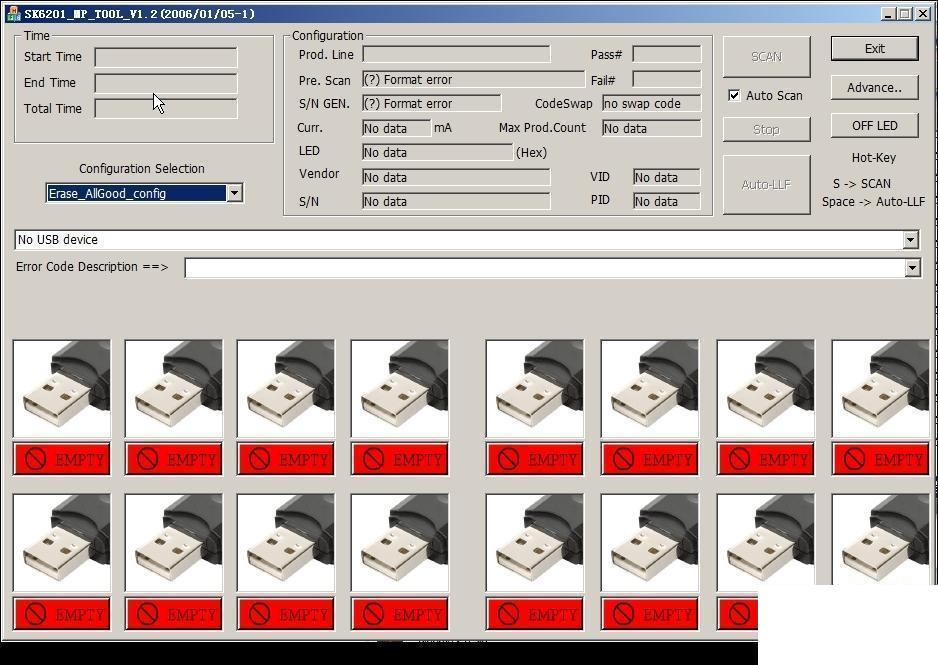Open the Advance.. settings button
Image resolution: width=938 pixels, height=665 pixels.
[x=875, y=88]
